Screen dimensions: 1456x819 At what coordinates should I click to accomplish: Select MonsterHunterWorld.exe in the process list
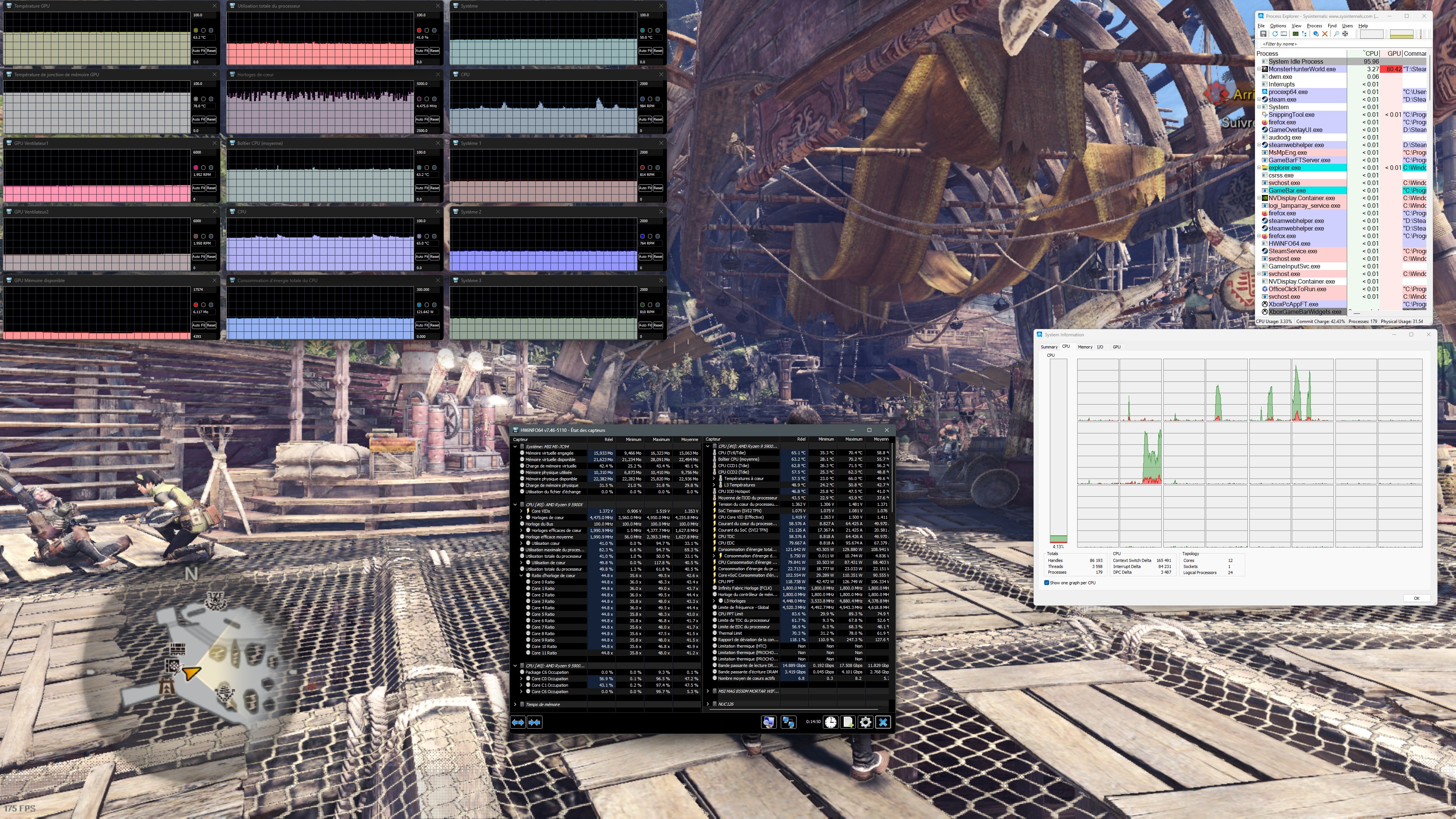click(1302, 69)
